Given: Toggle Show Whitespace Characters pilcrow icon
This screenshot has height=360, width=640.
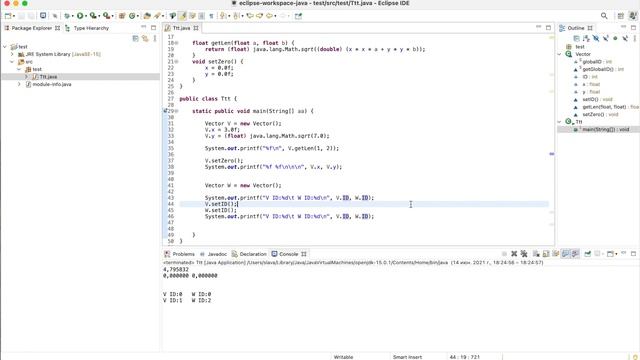Looking at the screenshot, I should tap(211, 16).
